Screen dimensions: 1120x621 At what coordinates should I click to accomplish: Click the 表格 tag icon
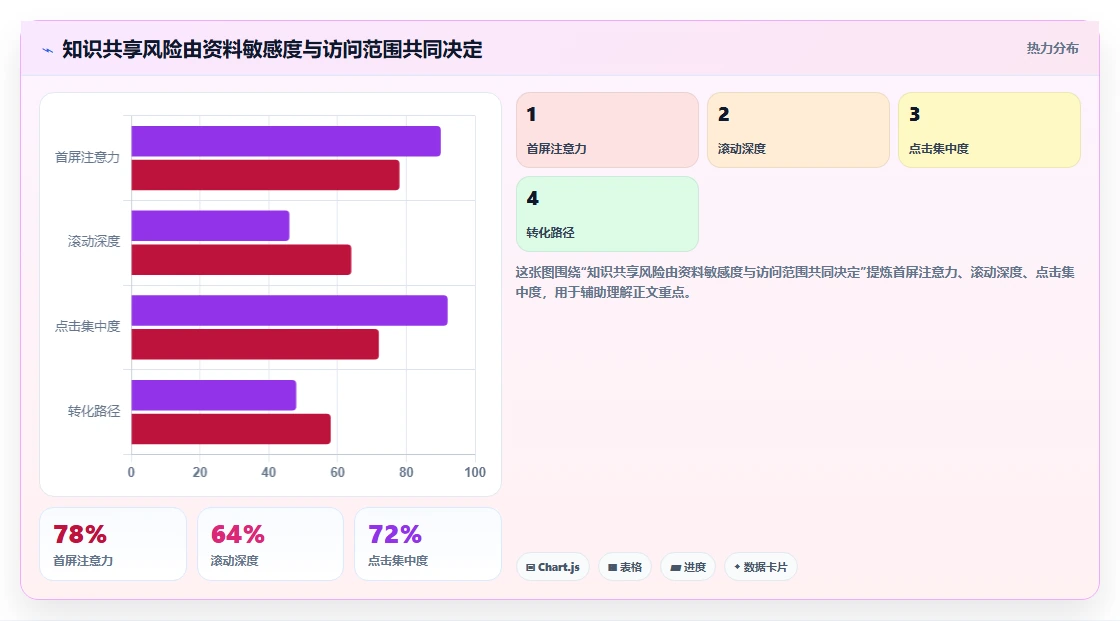coord(612,567)
